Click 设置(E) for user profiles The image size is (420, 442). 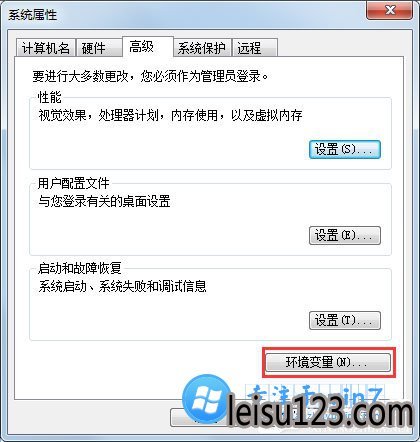[345, 236]
